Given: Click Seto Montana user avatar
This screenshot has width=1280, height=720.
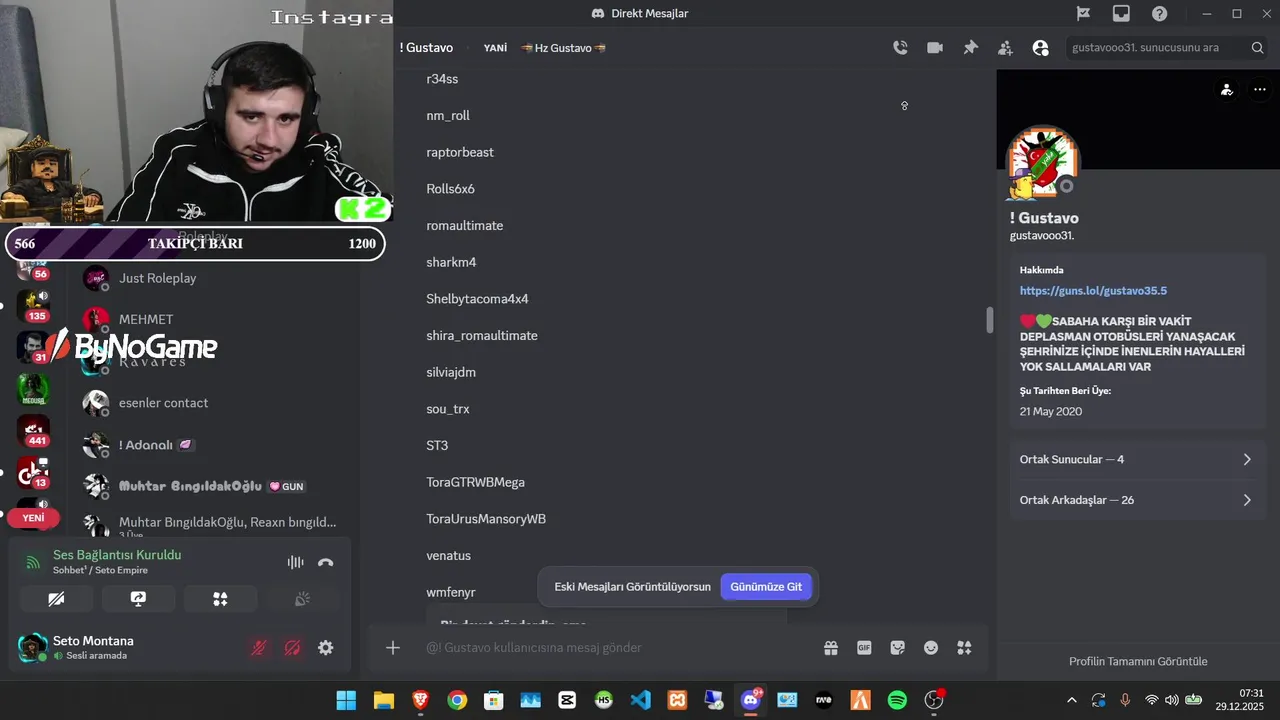Looking at the screenshot, I should (33, 648).
